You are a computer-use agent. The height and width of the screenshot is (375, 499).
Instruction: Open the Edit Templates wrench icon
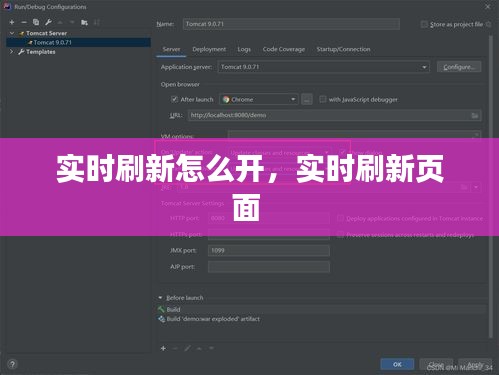pos(48,22)
